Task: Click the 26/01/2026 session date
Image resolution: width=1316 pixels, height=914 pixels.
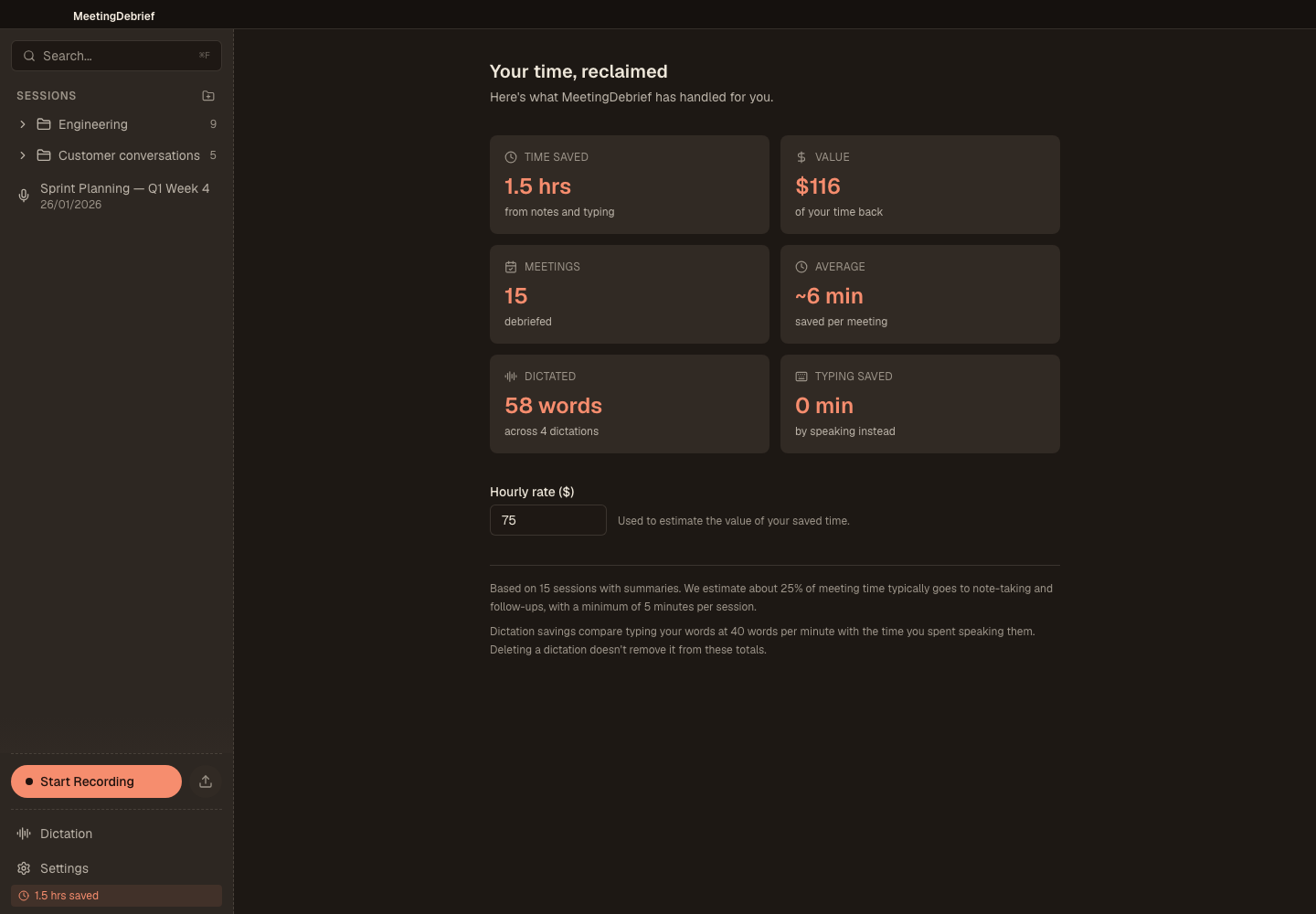Action: click(x=70, y=205)
